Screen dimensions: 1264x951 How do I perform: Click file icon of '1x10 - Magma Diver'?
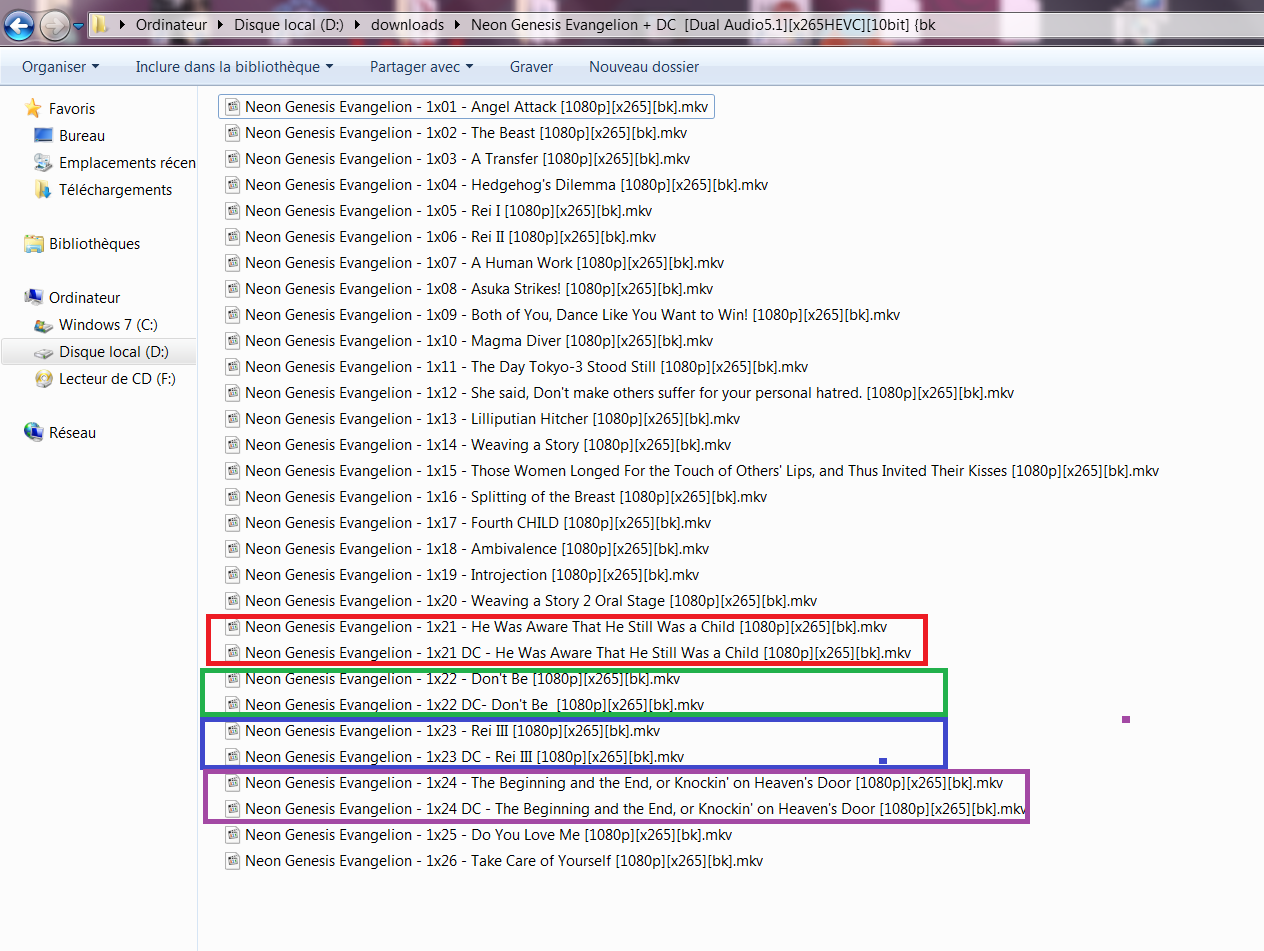tap(233, 340)
